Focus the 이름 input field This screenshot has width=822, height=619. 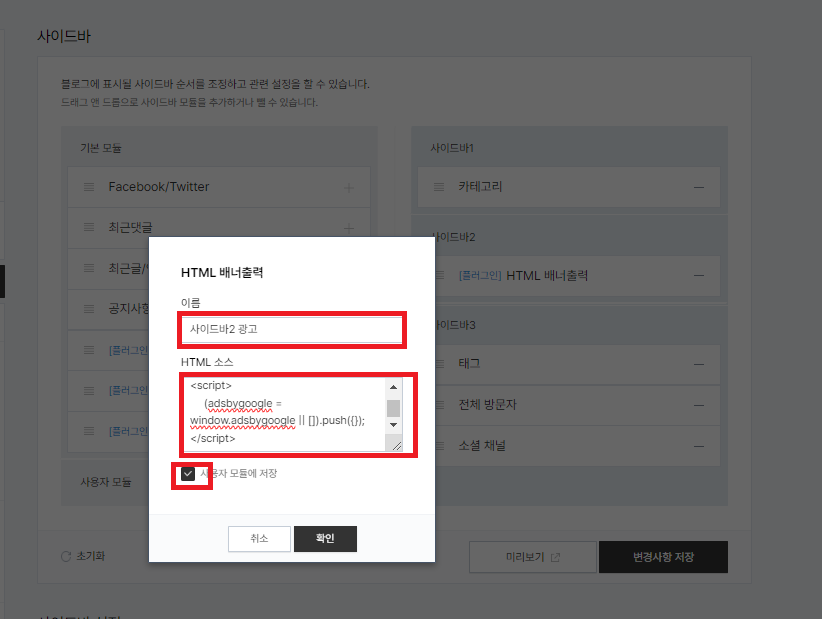point(291,329)
